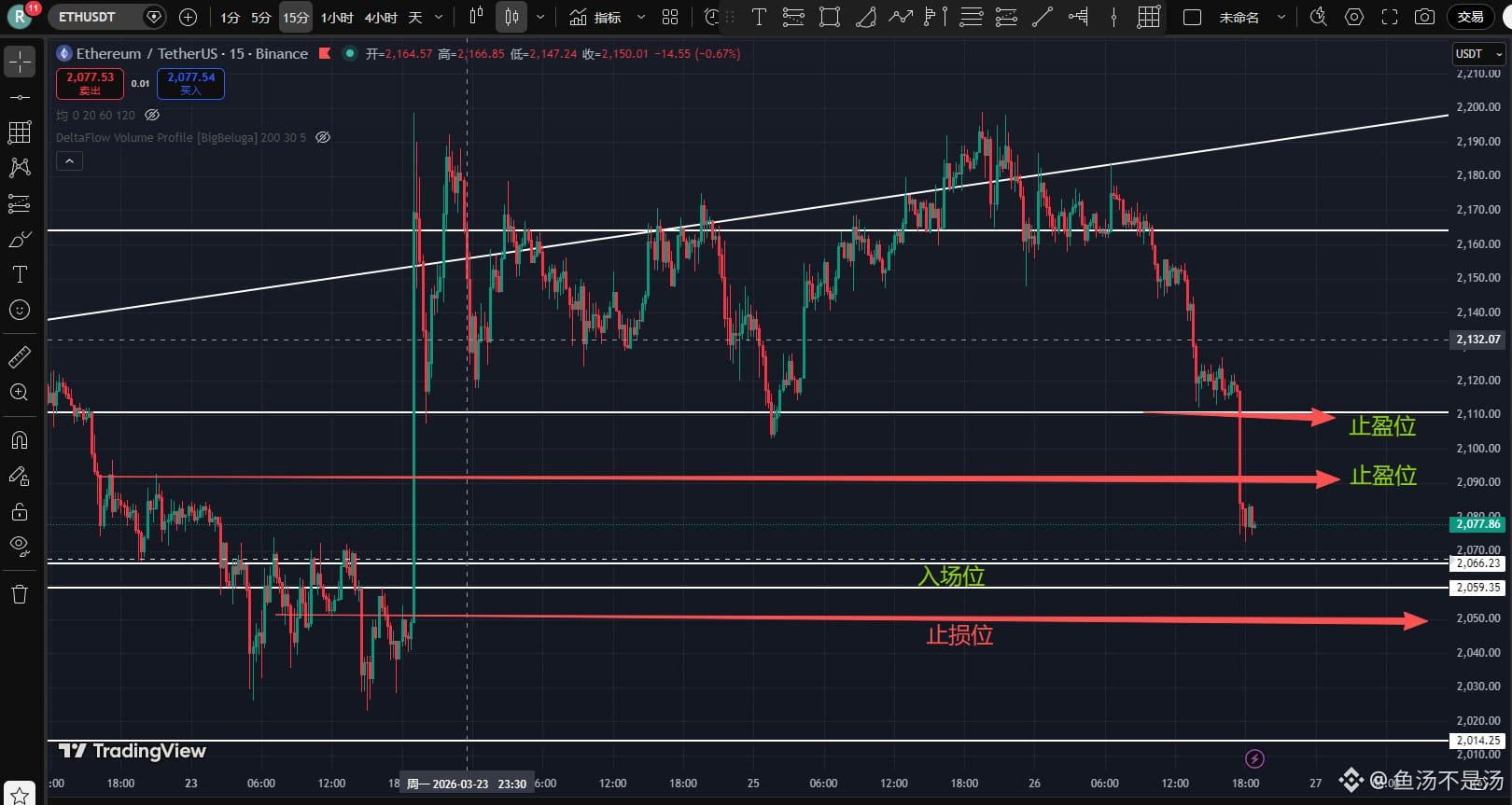1512x805 pixels.
Task: Select the 15分 timeframe
Action: (x=296, y=17)
